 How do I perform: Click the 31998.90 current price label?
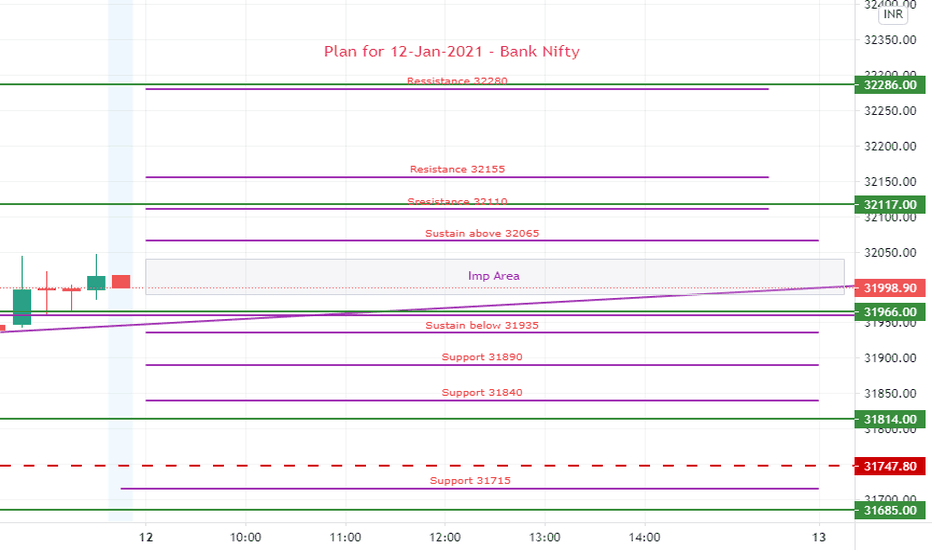[890, 288]
